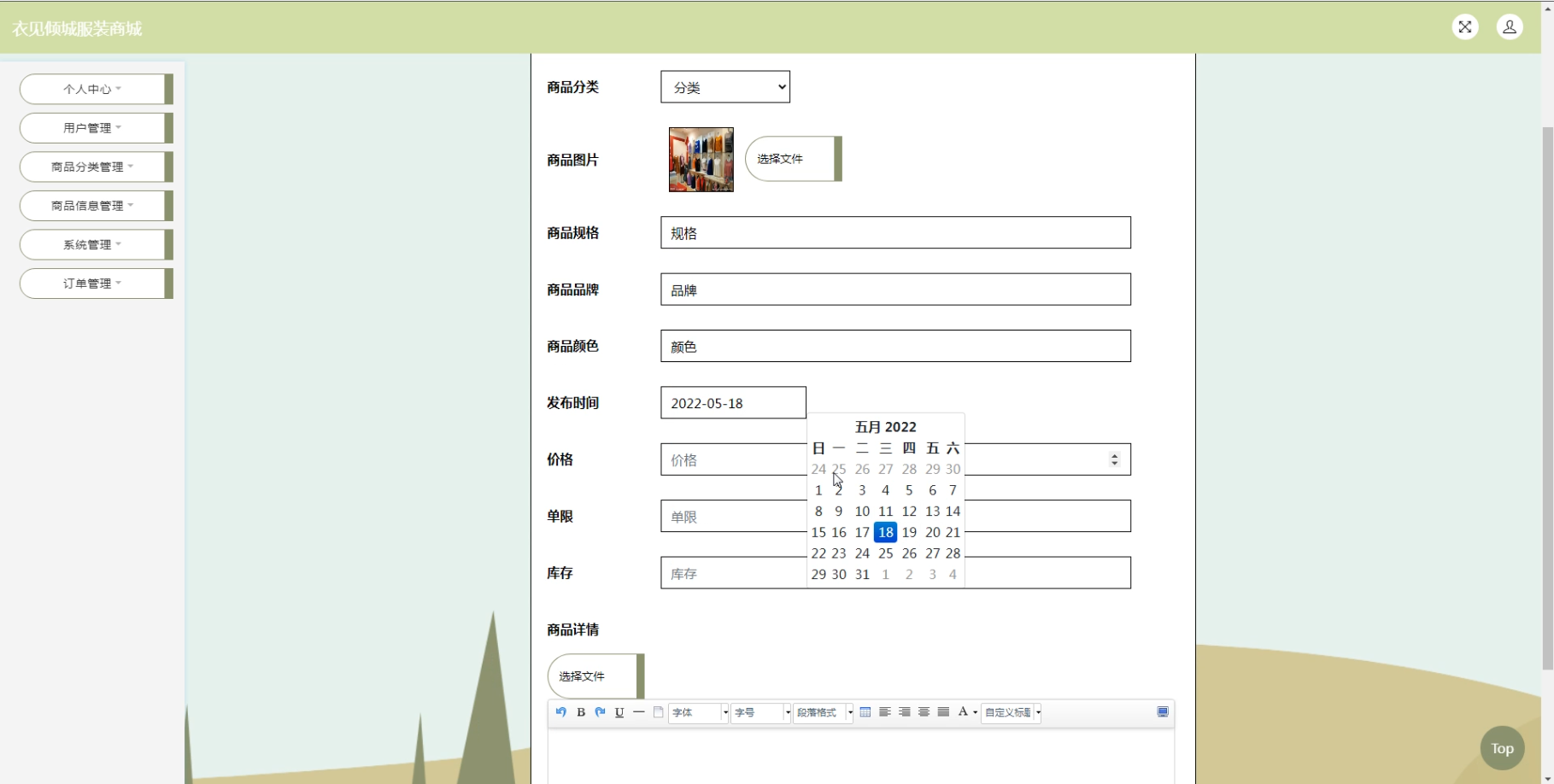Click inside the rich text editor body
The width and height of the screenshot is (1554, 784).
(861, 756)
